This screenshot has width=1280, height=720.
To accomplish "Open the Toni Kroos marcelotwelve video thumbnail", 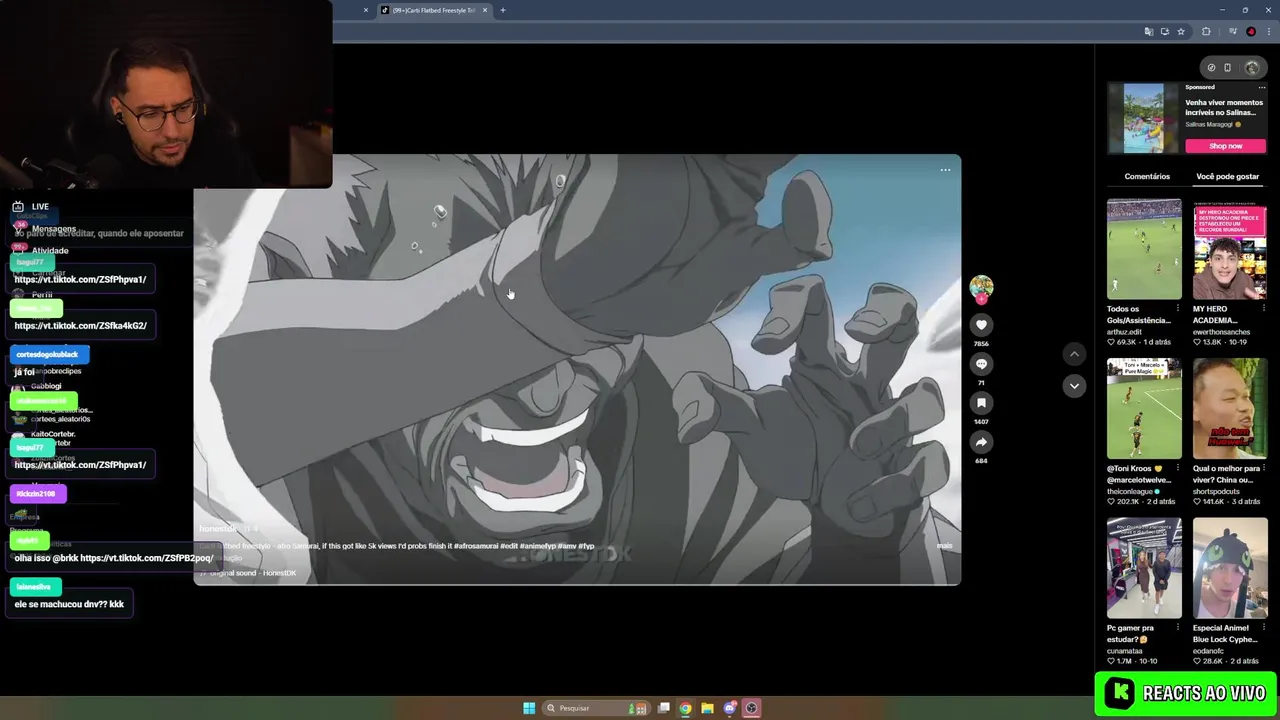I will [1144, 409].
